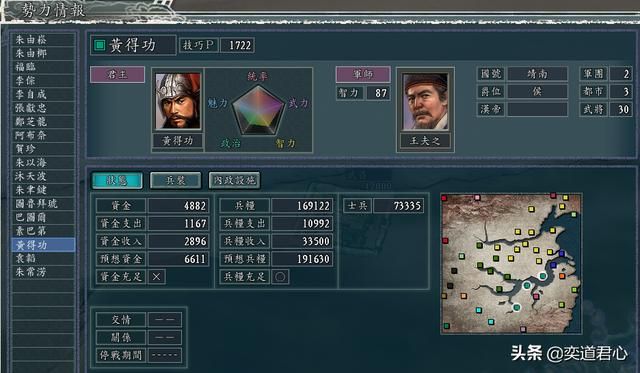
Task: Select 阿布奈 in the faction list
Action: pos(43,135)
